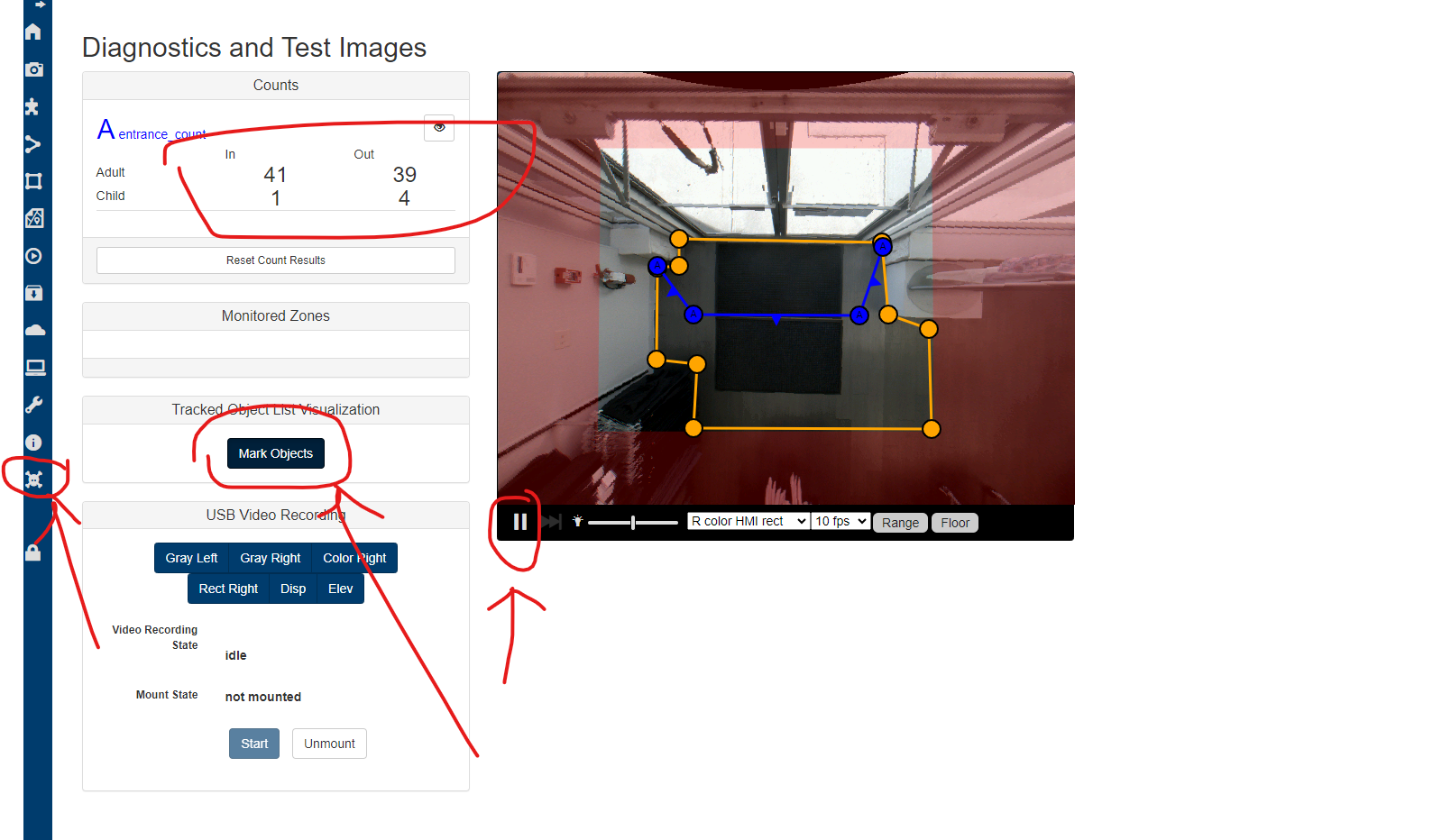Select Color Right recording stream
Viewport: 1442px width, 840px height.
[x=354, y=558]
